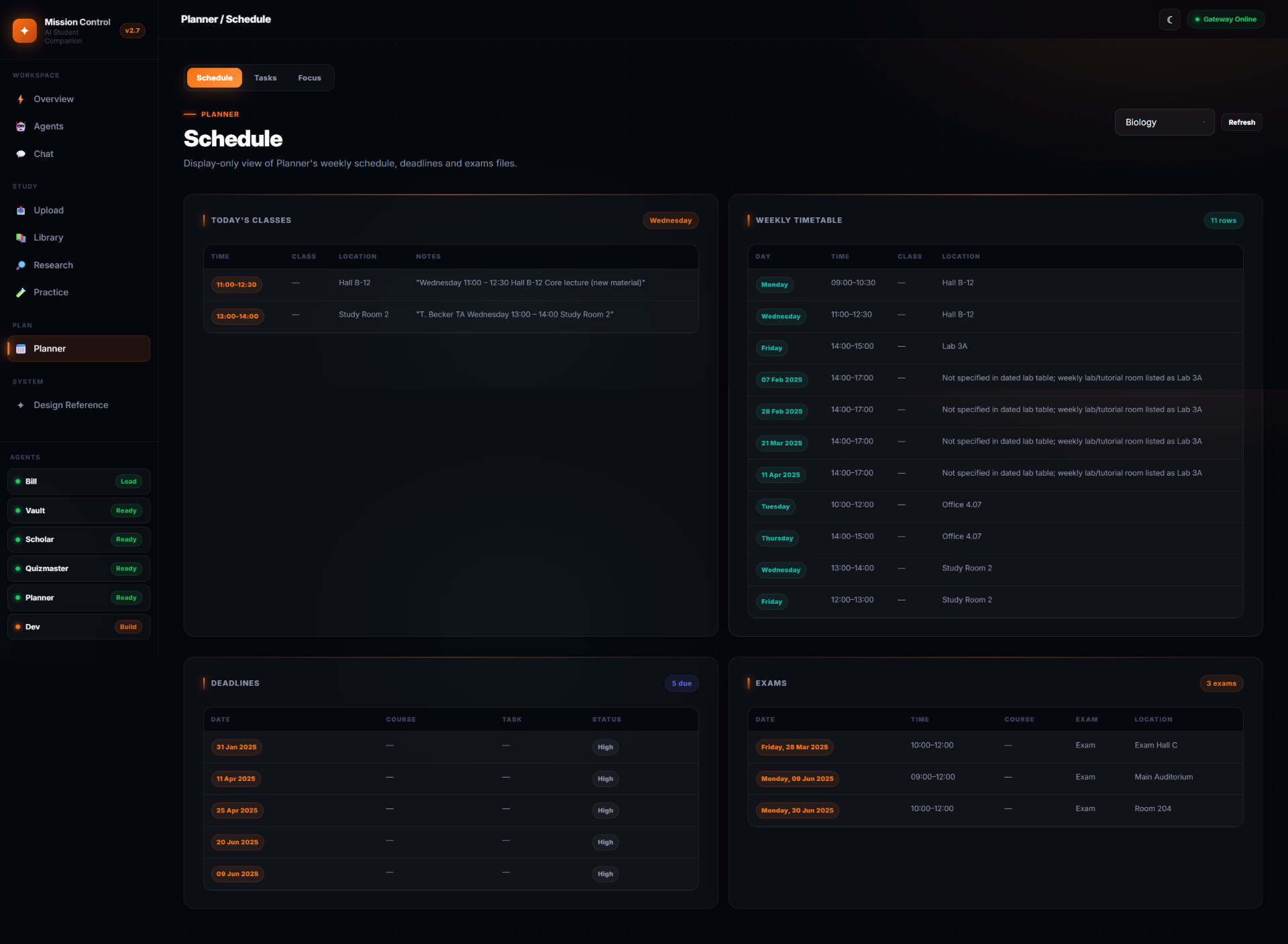Image resolution: width=1288 pixels, height=944 pixels.
Task: Click the Tuesday day pill
Action: (x=775, y=507)
